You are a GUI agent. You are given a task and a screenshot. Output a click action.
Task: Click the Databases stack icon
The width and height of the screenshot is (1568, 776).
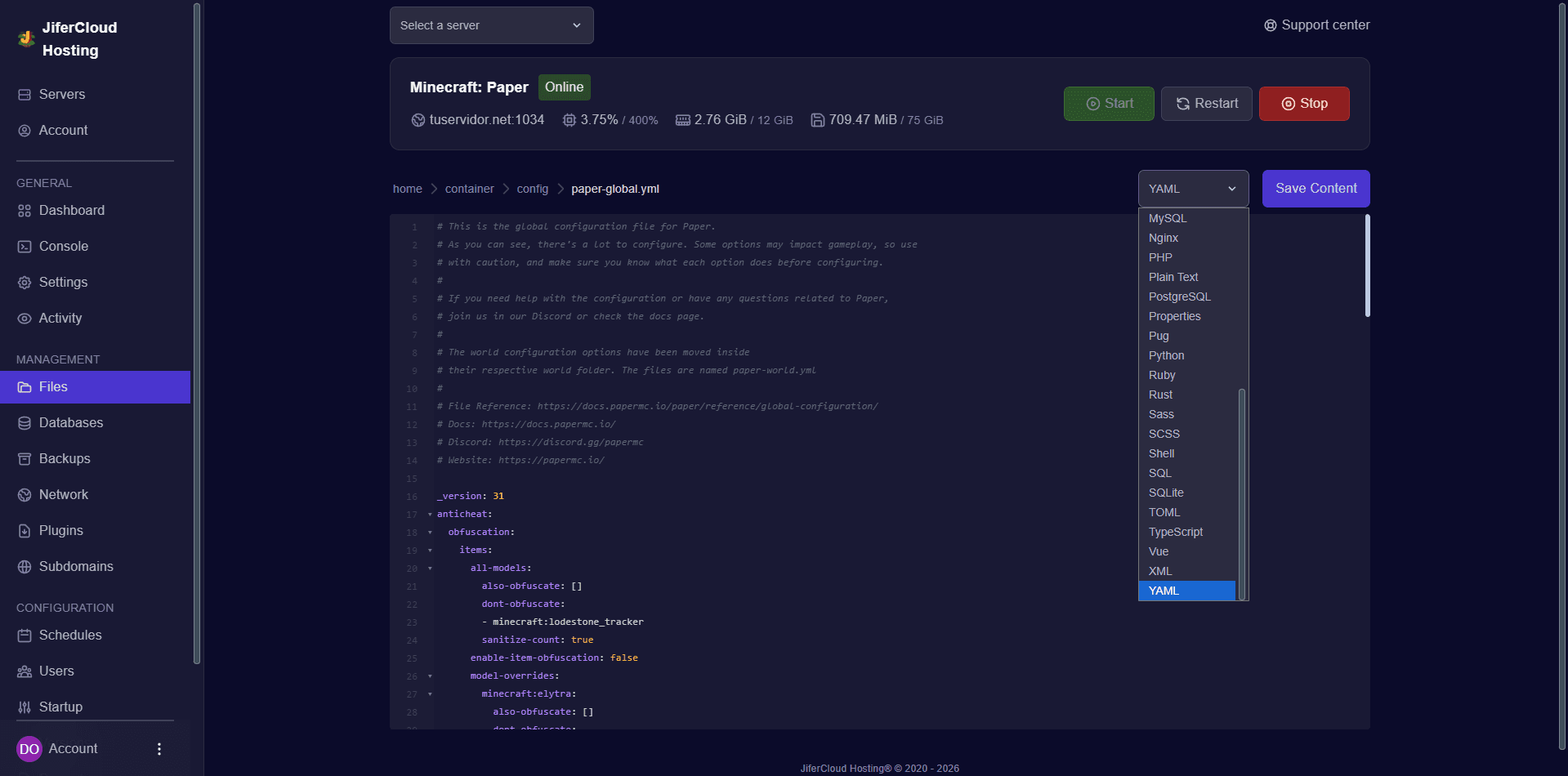[x=25, y=423]
